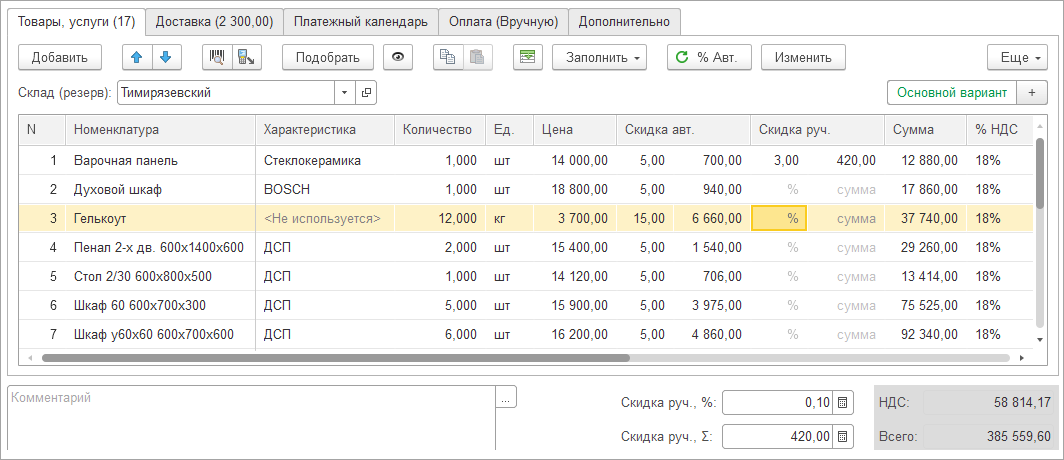Open calculator for Скидка руч. % field
Viewport: 1064px width, 460px height.
pyautogui.click(x=843, y=403)
